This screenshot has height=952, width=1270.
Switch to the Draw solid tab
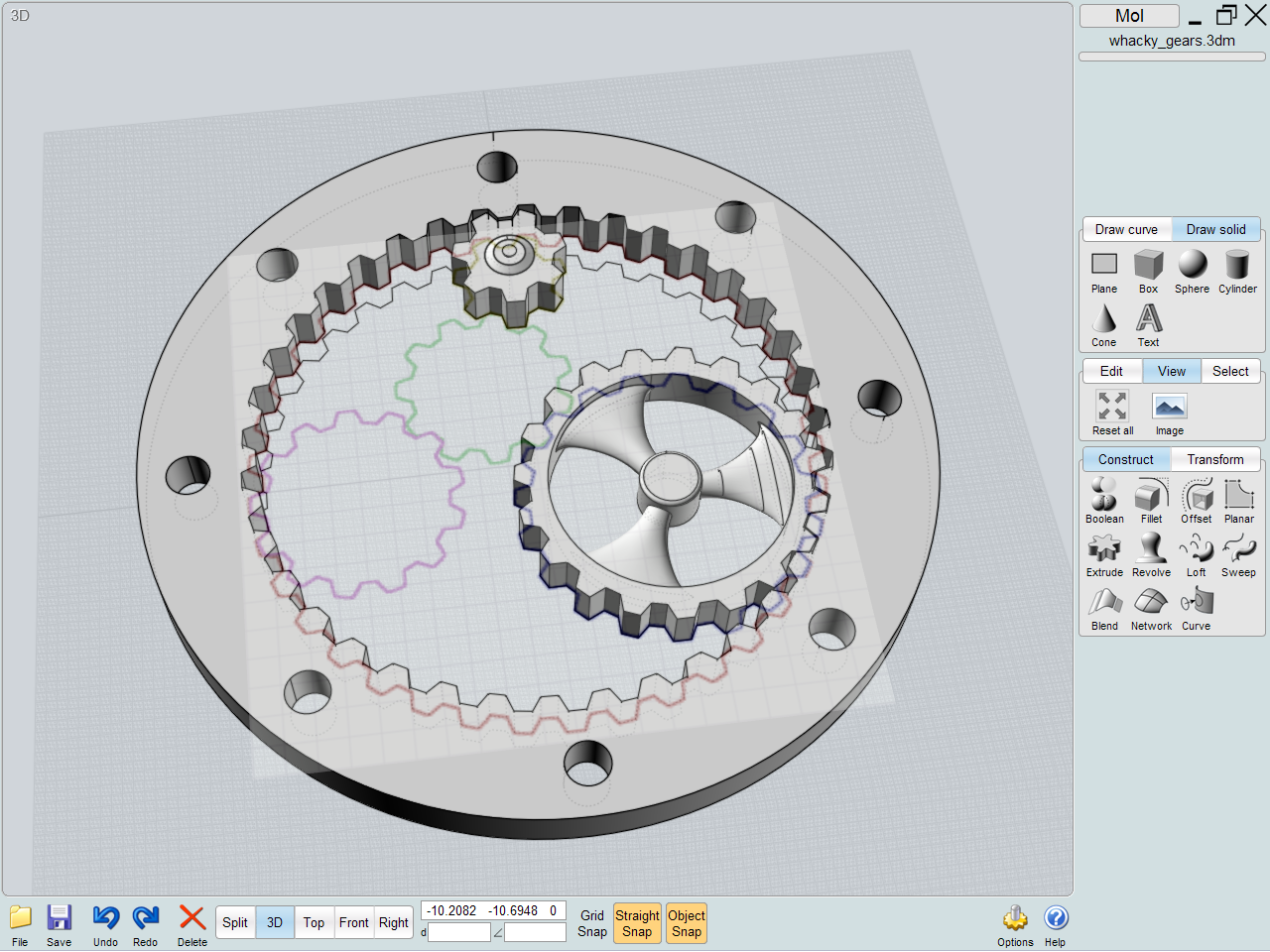(x=1215, y=229)
